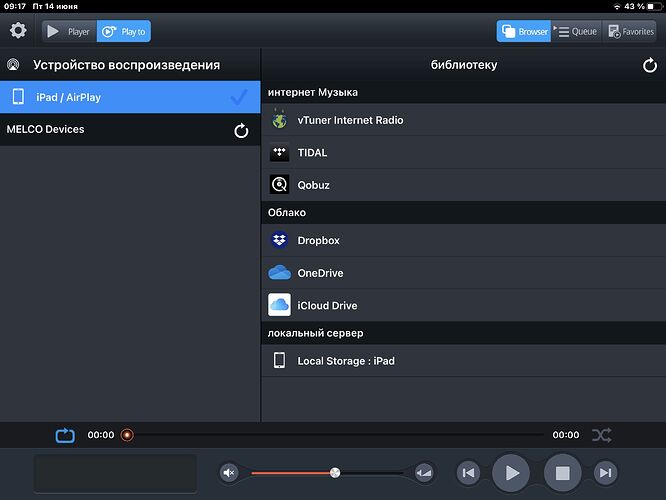Click the Wi-Fi status icon
This screenshot has width=666, height=500.
tap(617, 6)
